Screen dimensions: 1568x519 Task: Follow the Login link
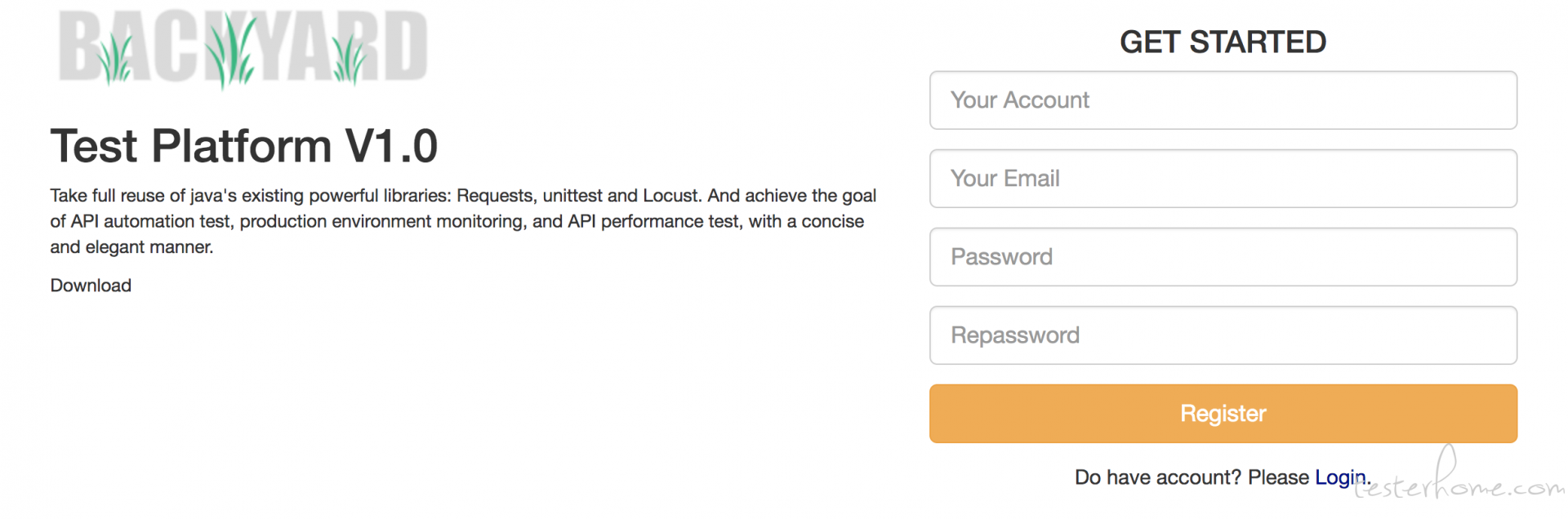click(1340, 477)
